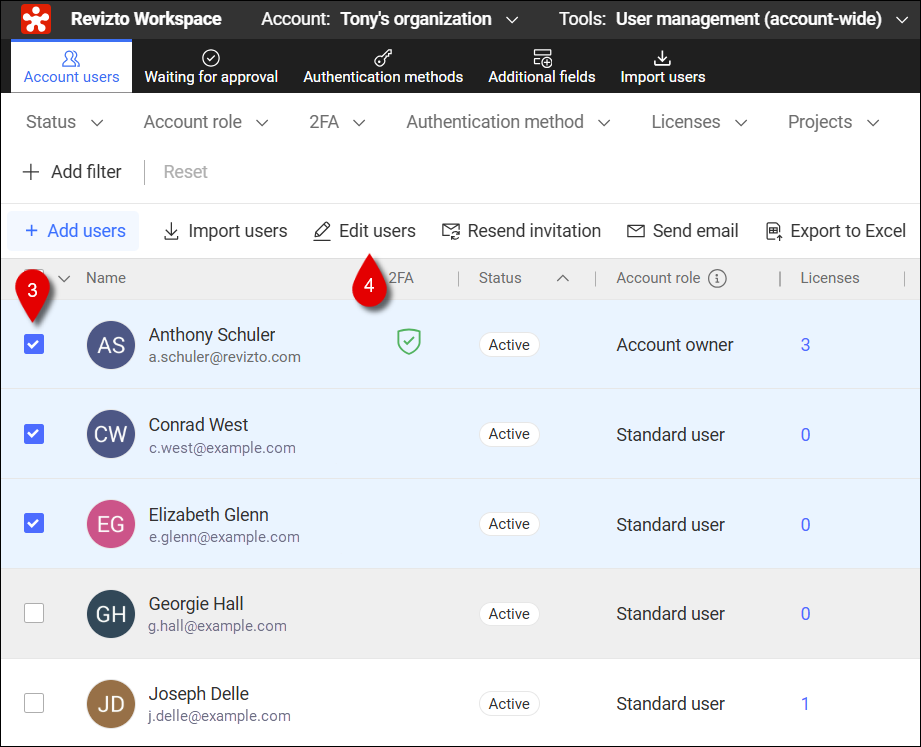921x747 pixels.
Task: Click the Reset filters link
Action: (185, 172)
